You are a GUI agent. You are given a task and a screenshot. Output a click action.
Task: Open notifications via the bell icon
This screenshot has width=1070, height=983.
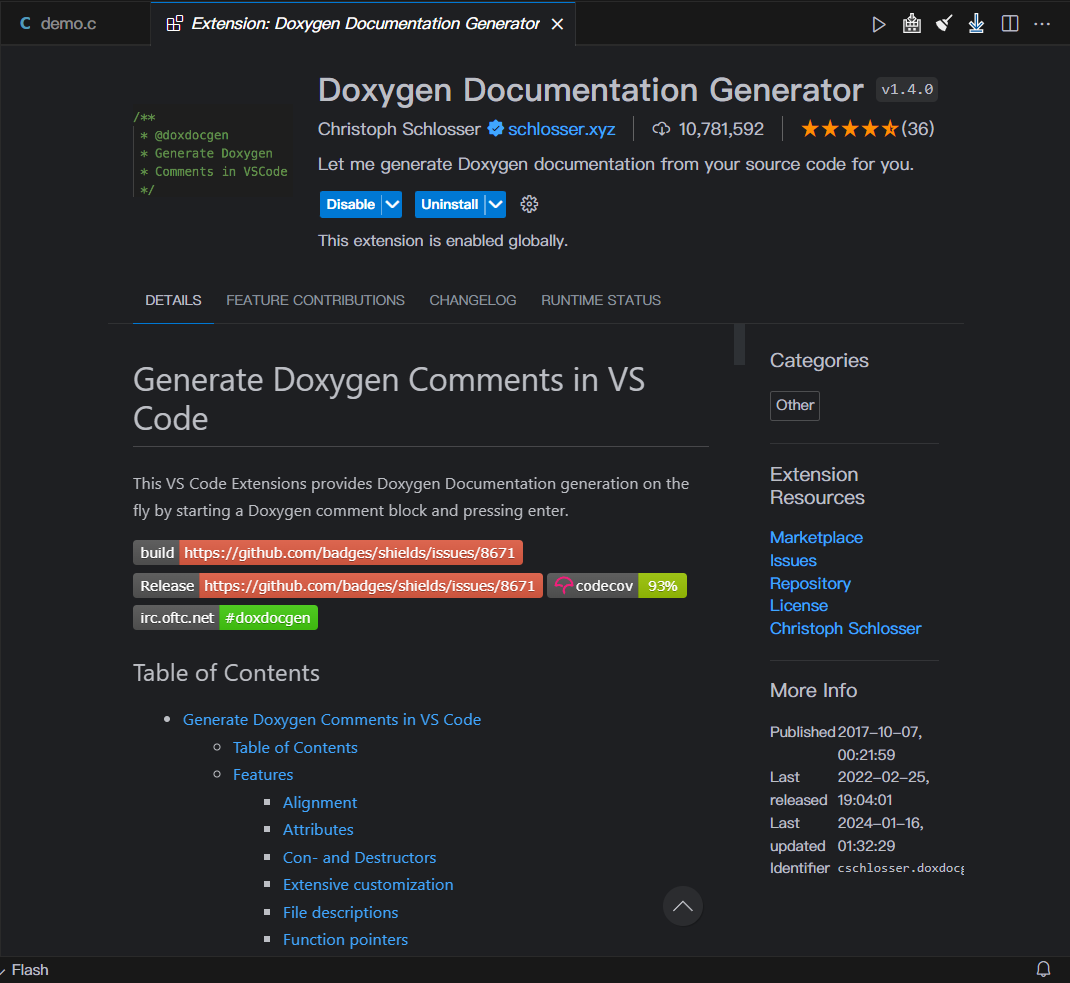click(x=1043, y=969)
